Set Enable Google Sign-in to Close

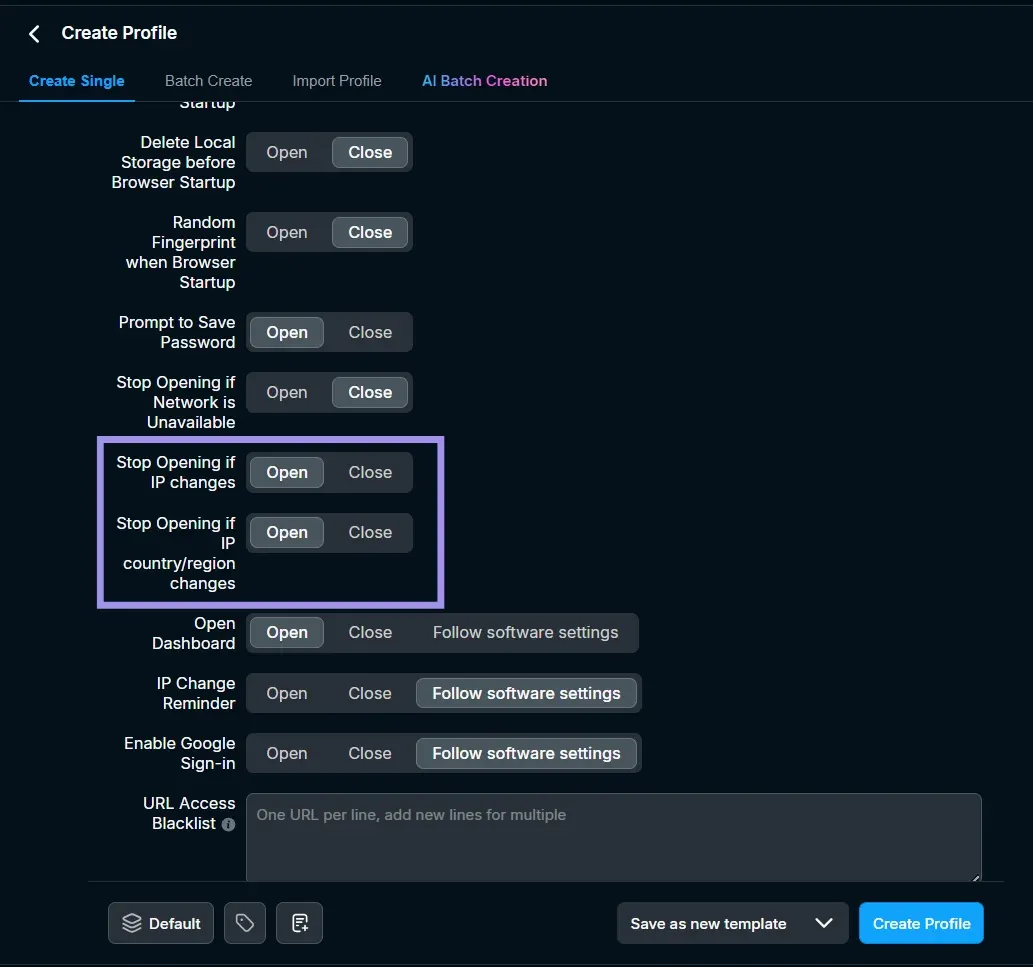coord(370,753)
